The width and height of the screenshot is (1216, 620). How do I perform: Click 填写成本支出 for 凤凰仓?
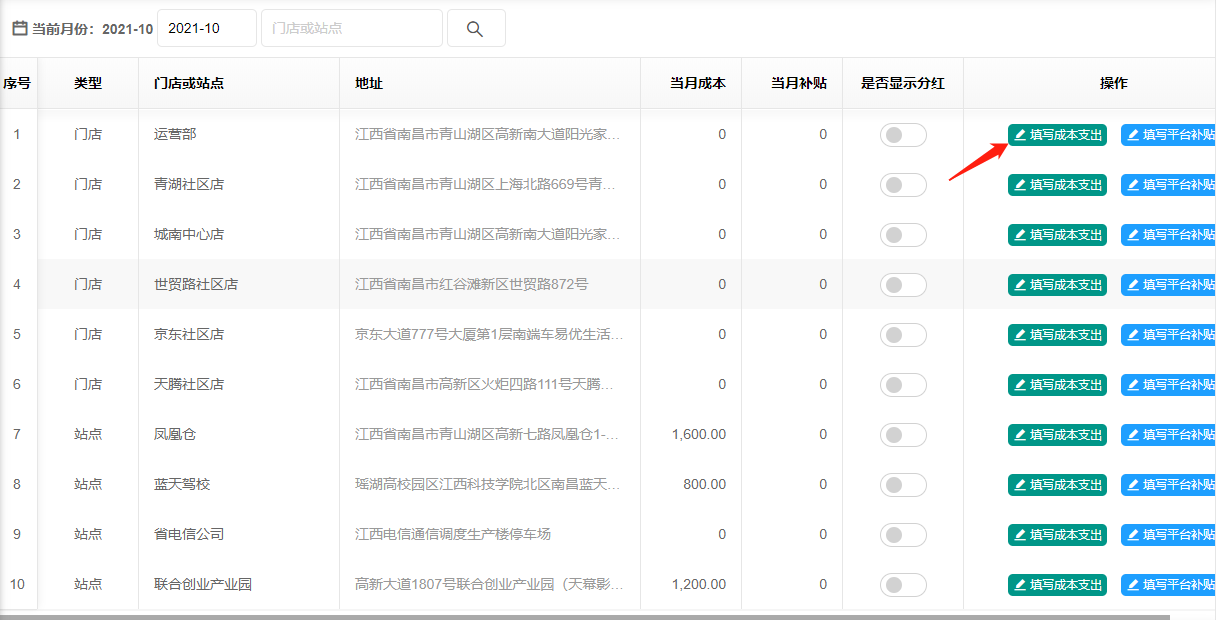1058,435
